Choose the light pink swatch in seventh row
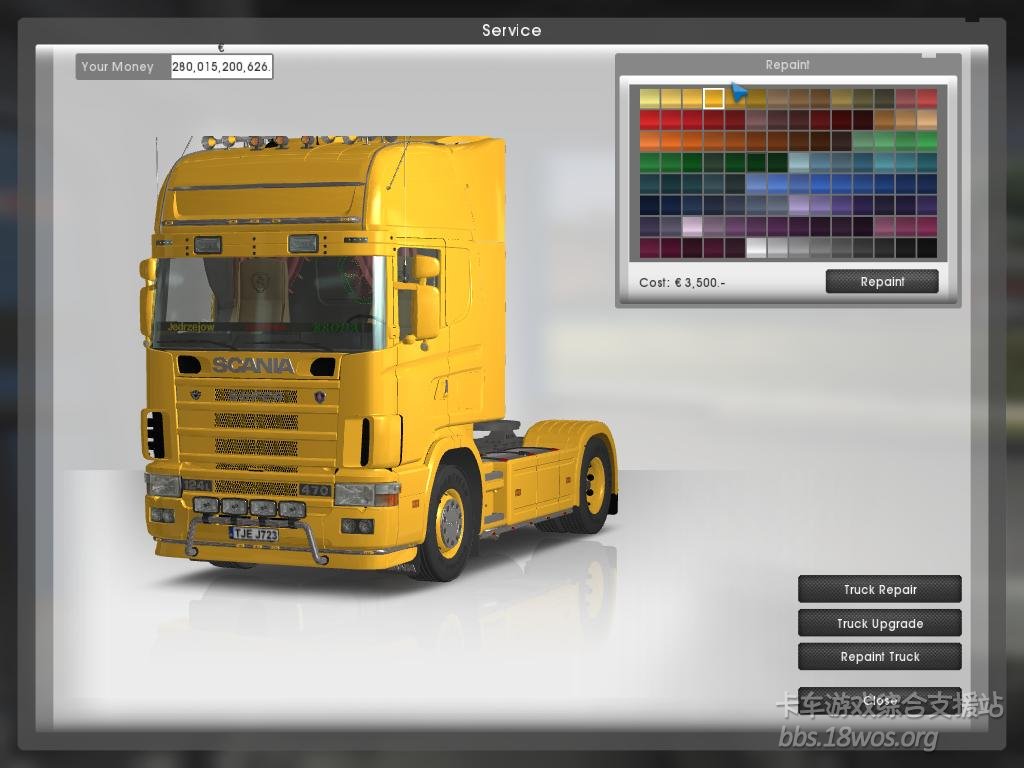The height and width of the screenshot is (768, 1024). (692, 226)
